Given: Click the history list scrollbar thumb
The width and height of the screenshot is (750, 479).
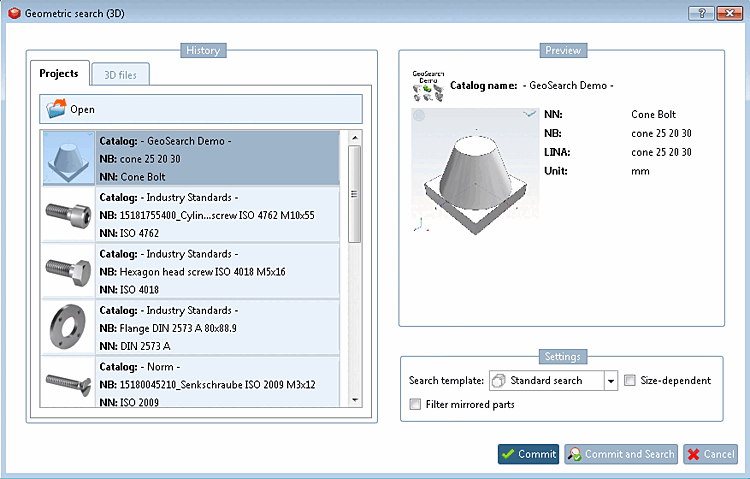Looking at the screenshot, I should pyautogui.click(x=354, y=194).
